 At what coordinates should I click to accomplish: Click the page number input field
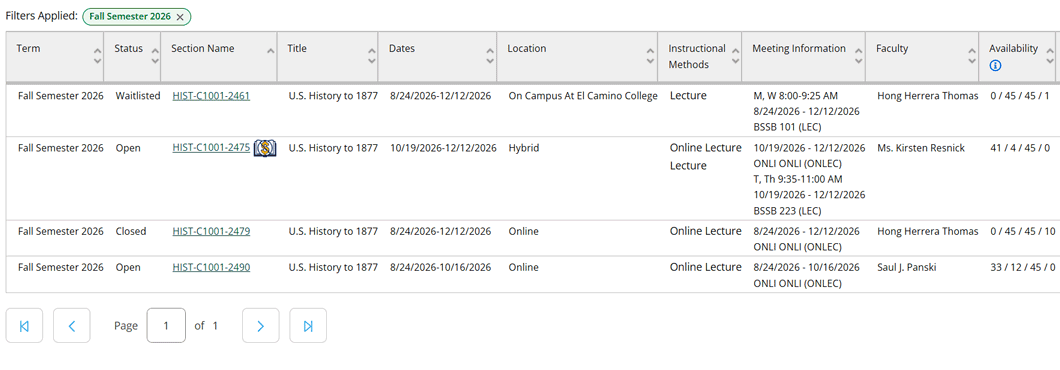coord(166,326)
